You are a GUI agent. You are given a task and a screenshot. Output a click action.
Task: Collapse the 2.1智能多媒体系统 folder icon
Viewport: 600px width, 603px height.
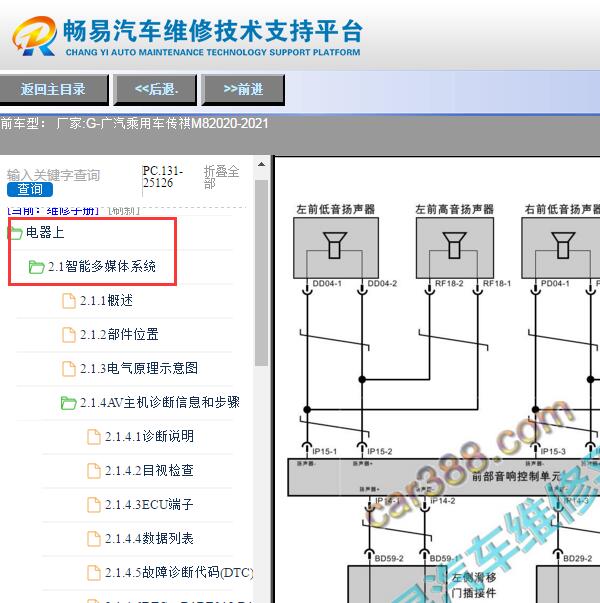(x=37, y=267)
